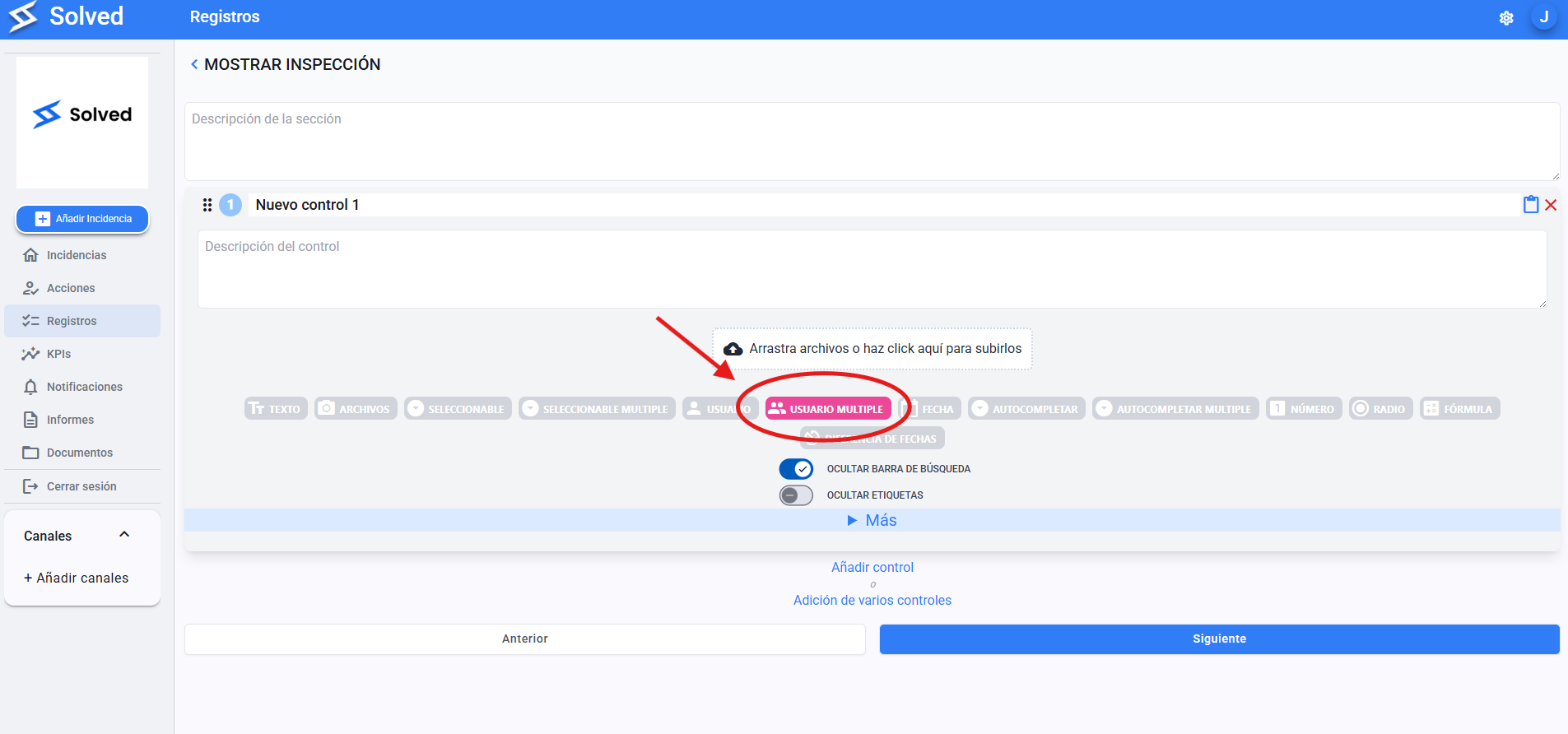Pick the AUTOCOMPLETAR control type
The width and height of the screenshot is (1568, 734).
point(1026,409)
